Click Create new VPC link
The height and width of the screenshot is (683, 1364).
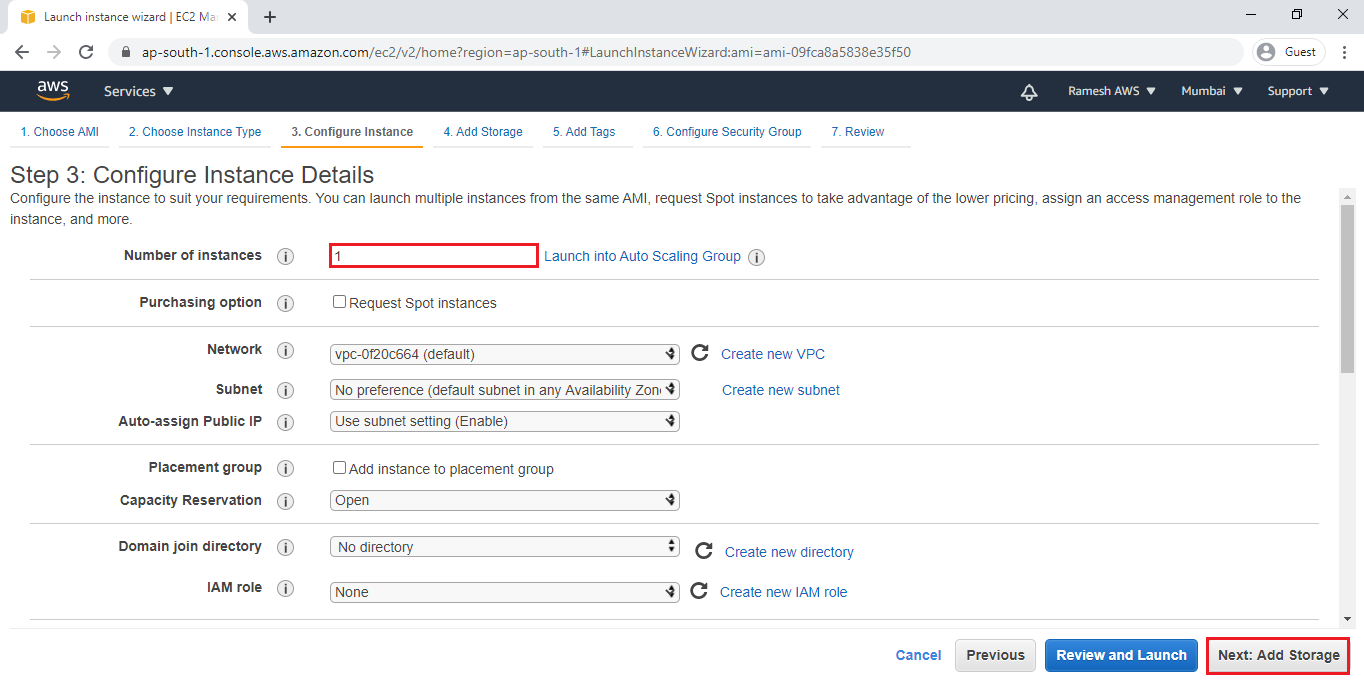coord(773,354)
